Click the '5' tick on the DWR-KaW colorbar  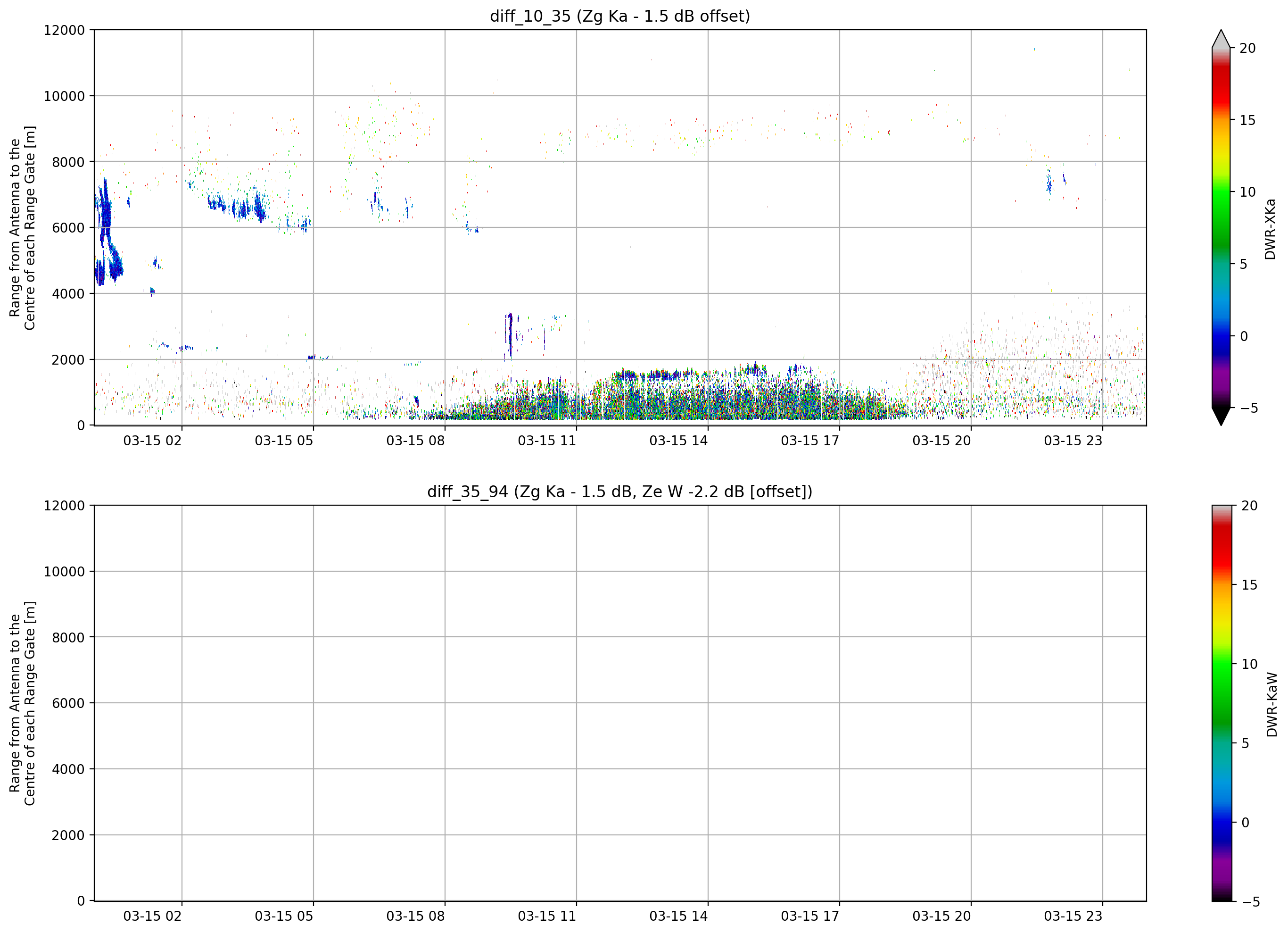pyautogui.click(x=1246, y=743)
